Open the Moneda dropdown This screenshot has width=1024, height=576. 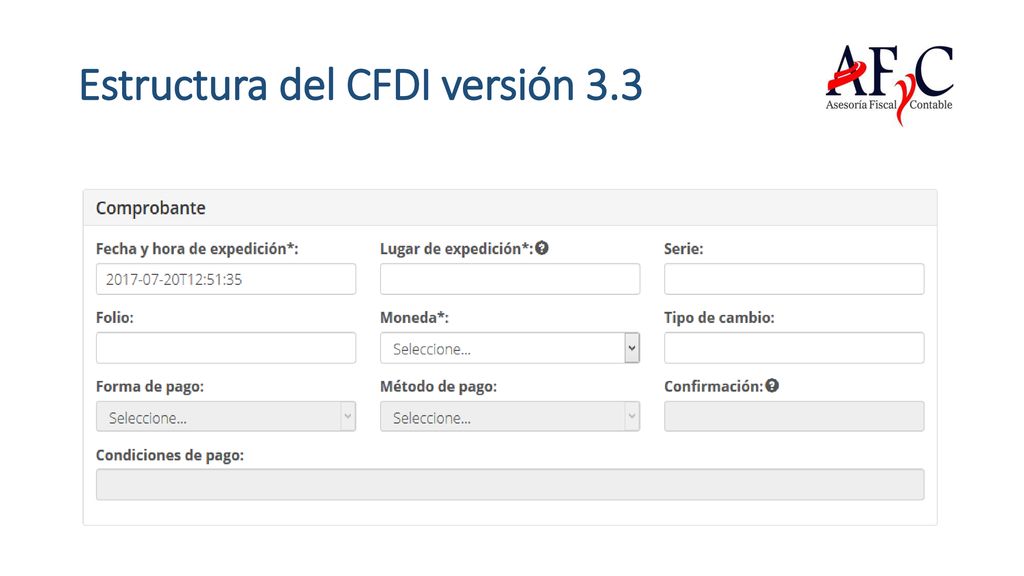coord(510,348)
